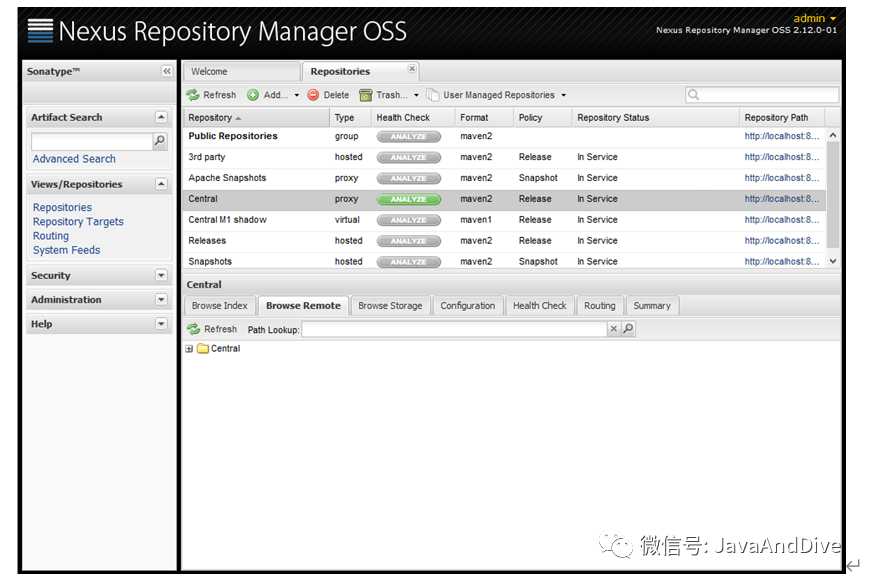
Task: Open the Trash... dropdown arrow
Action: 416,95
